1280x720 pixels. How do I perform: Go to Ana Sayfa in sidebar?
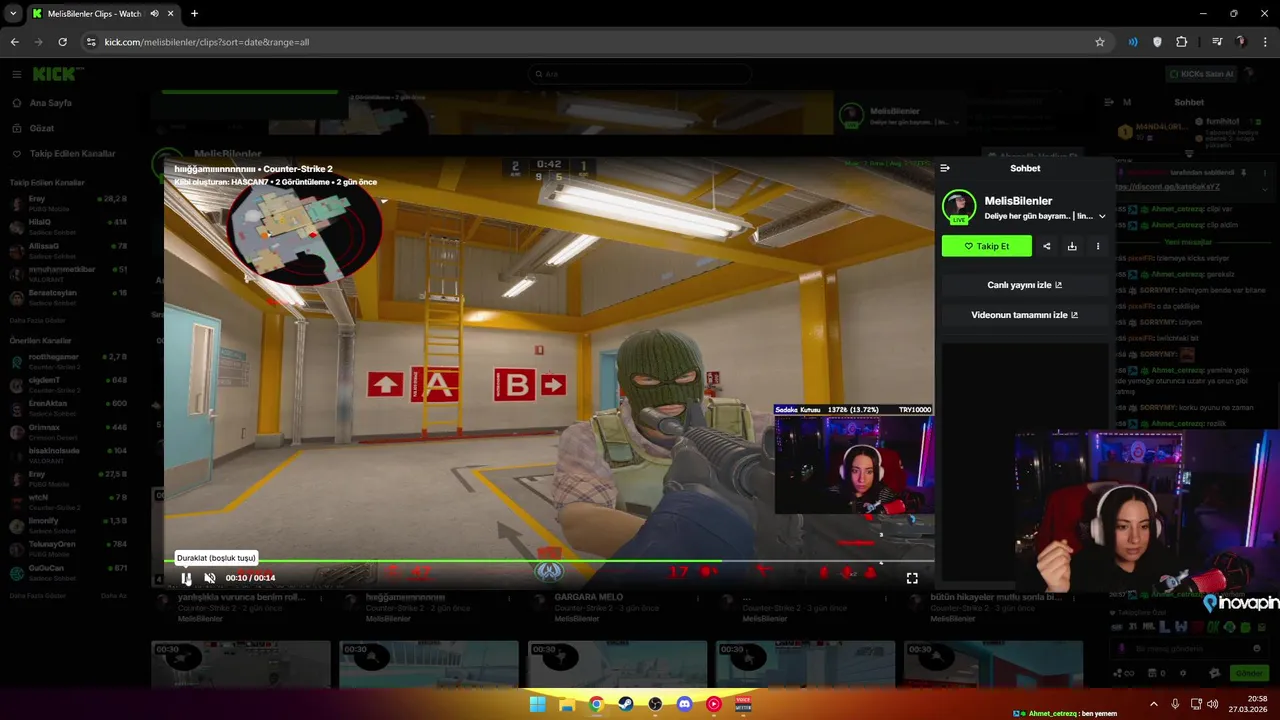51,103
